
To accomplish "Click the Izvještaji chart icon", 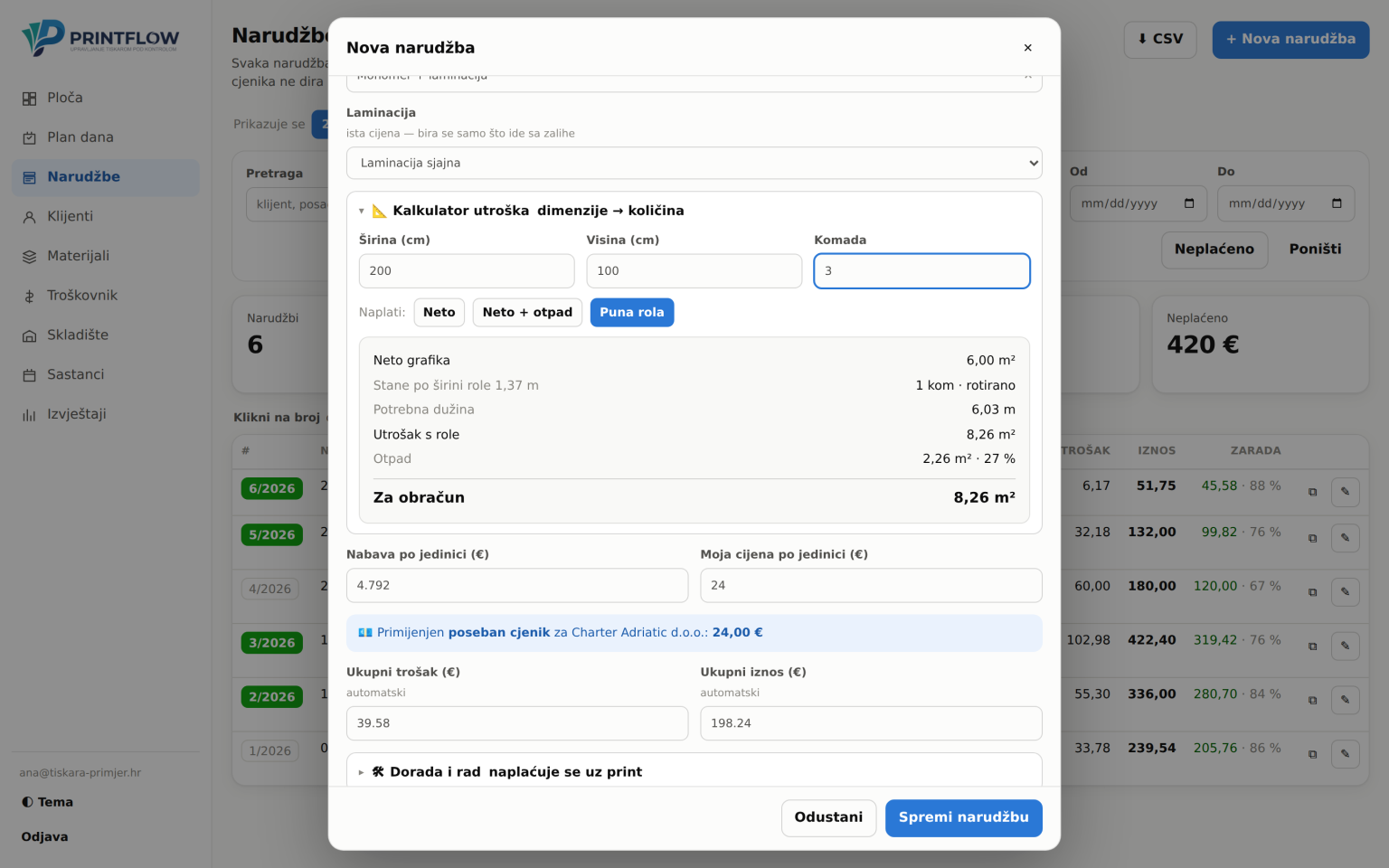I will click(30, 415).
